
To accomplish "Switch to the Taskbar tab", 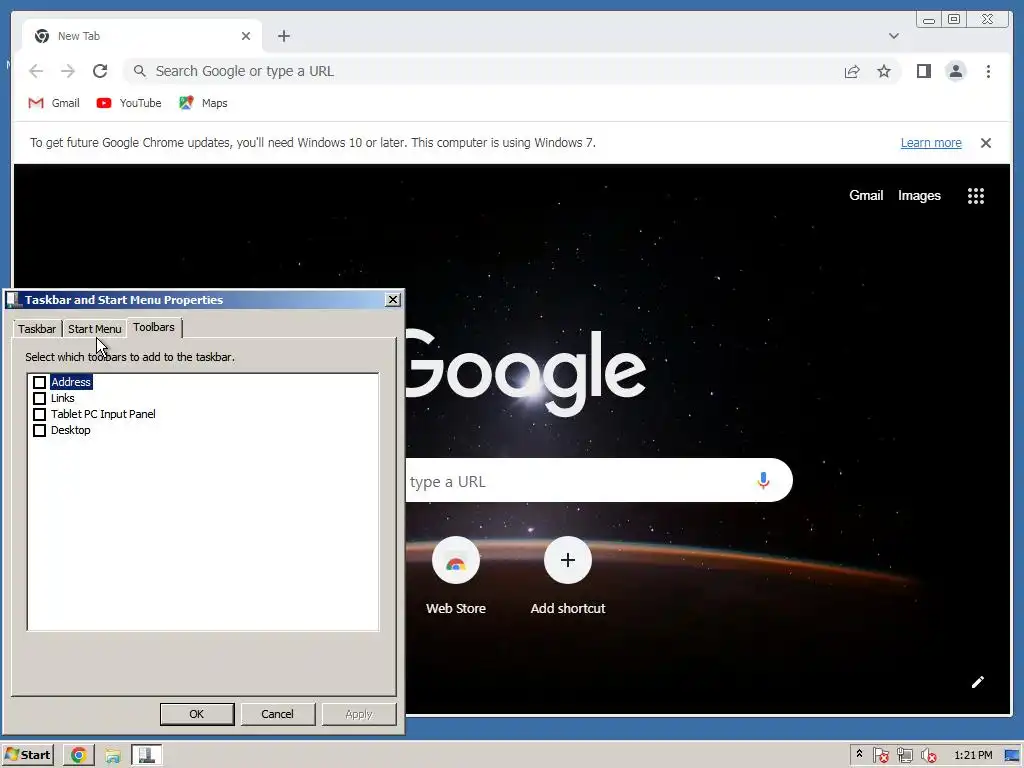I will coord(37,328).
